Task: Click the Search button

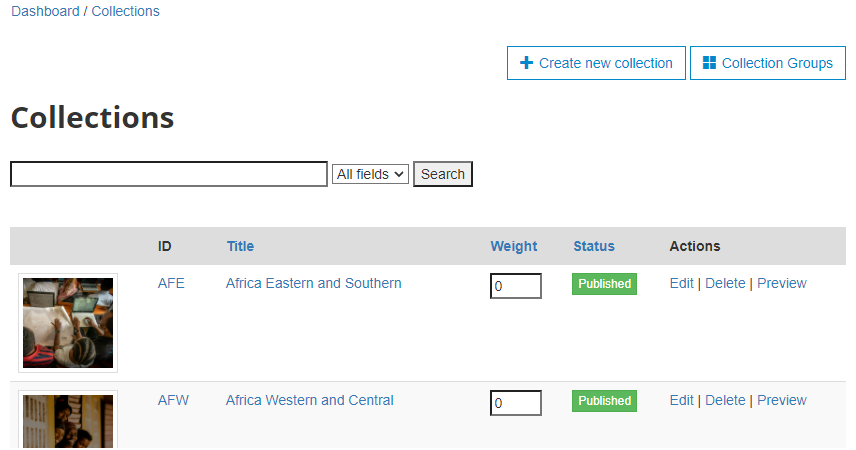Action: coord(443,174)
